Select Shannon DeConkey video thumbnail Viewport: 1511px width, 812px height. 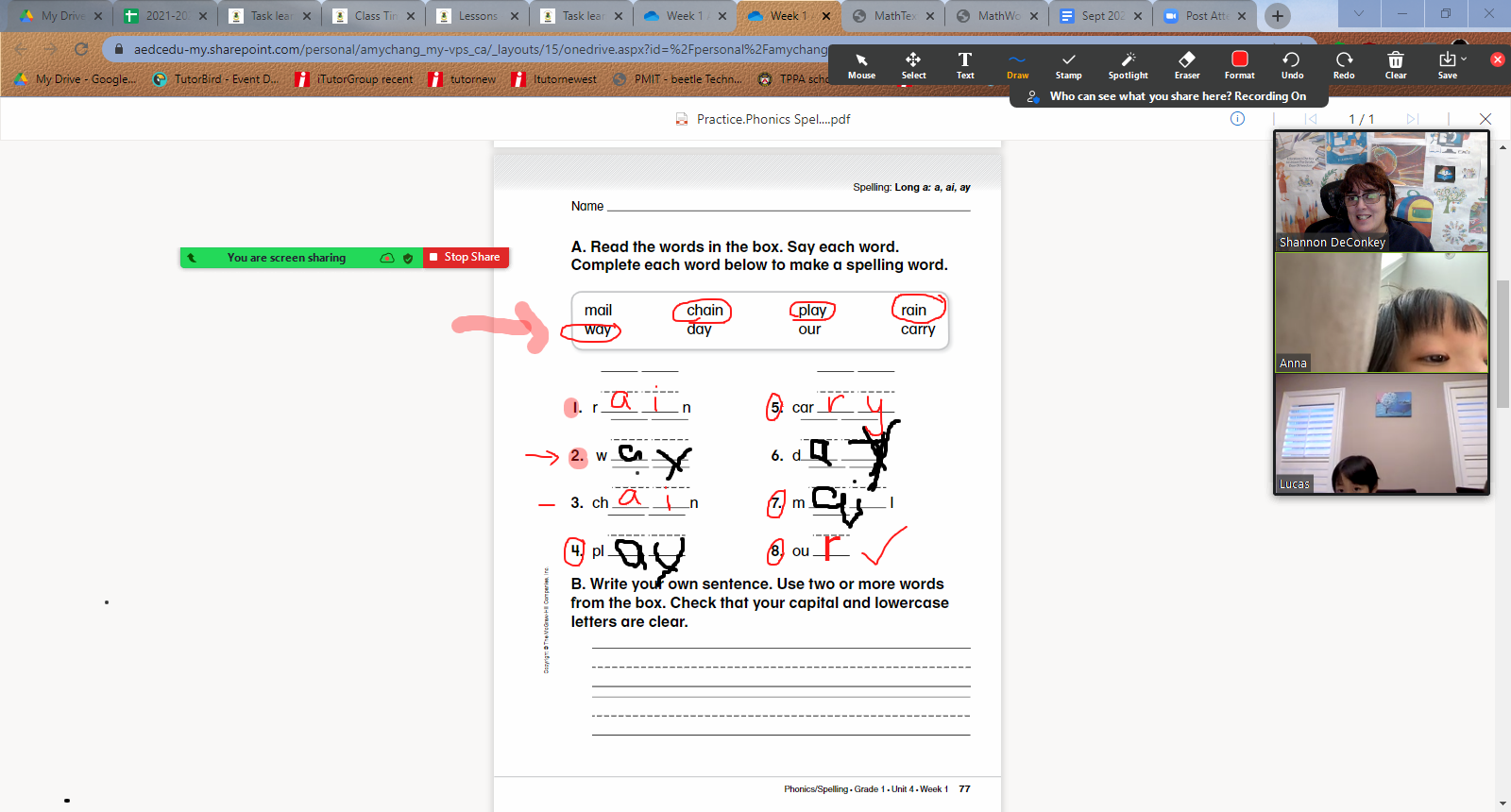pos(1381,192)
